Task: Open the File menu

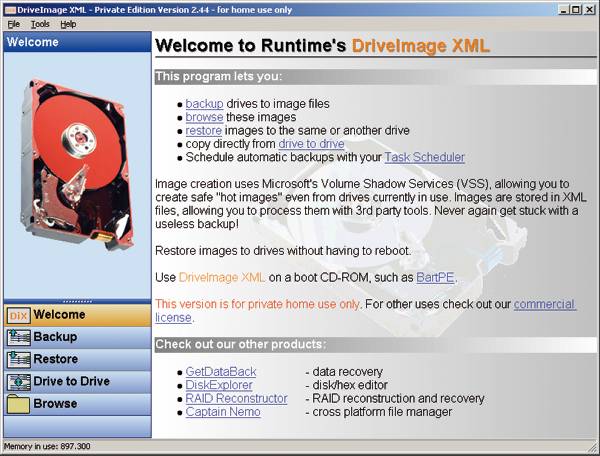Action: [13, 24]
